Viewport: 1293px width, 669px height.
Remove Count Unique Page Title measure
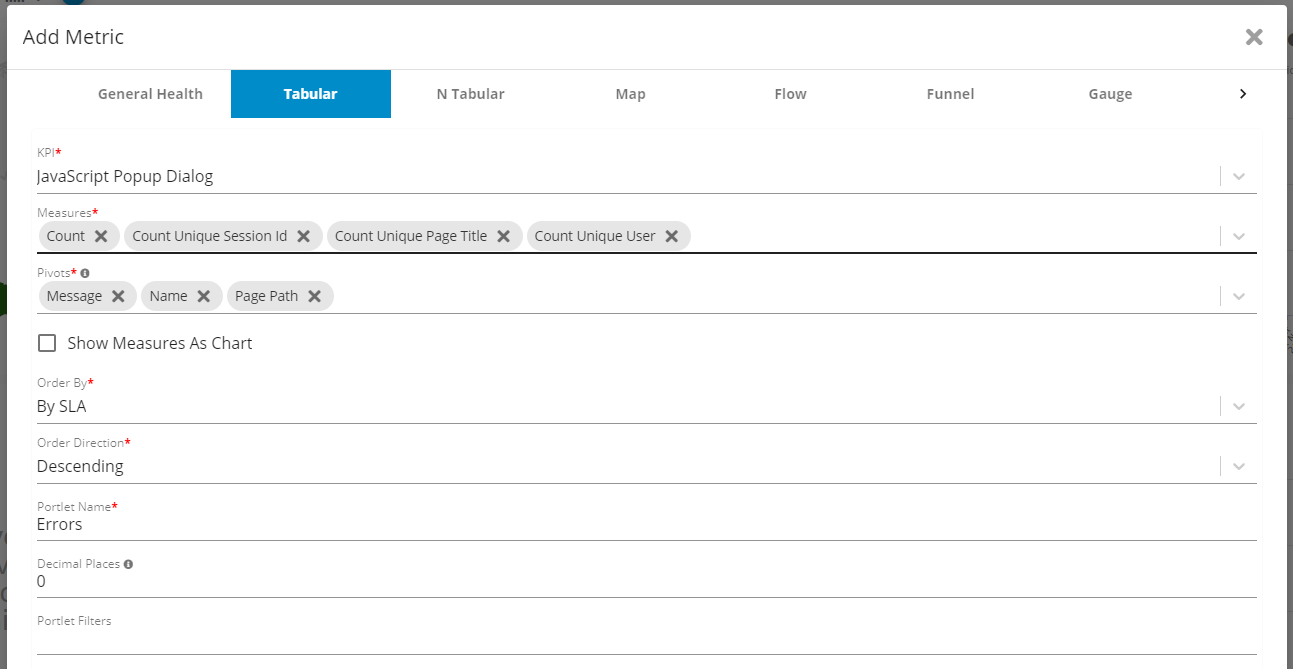(504, 236)
